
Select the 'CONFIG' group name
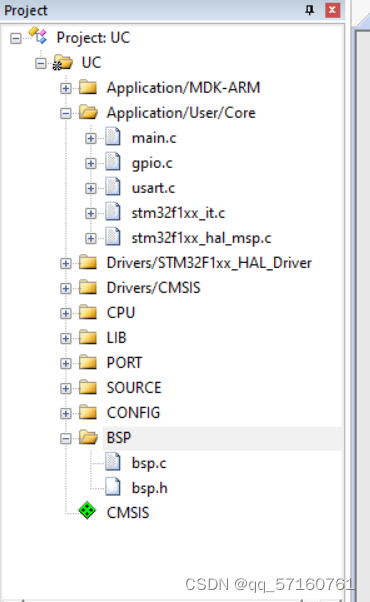click(x=133, y=413)
